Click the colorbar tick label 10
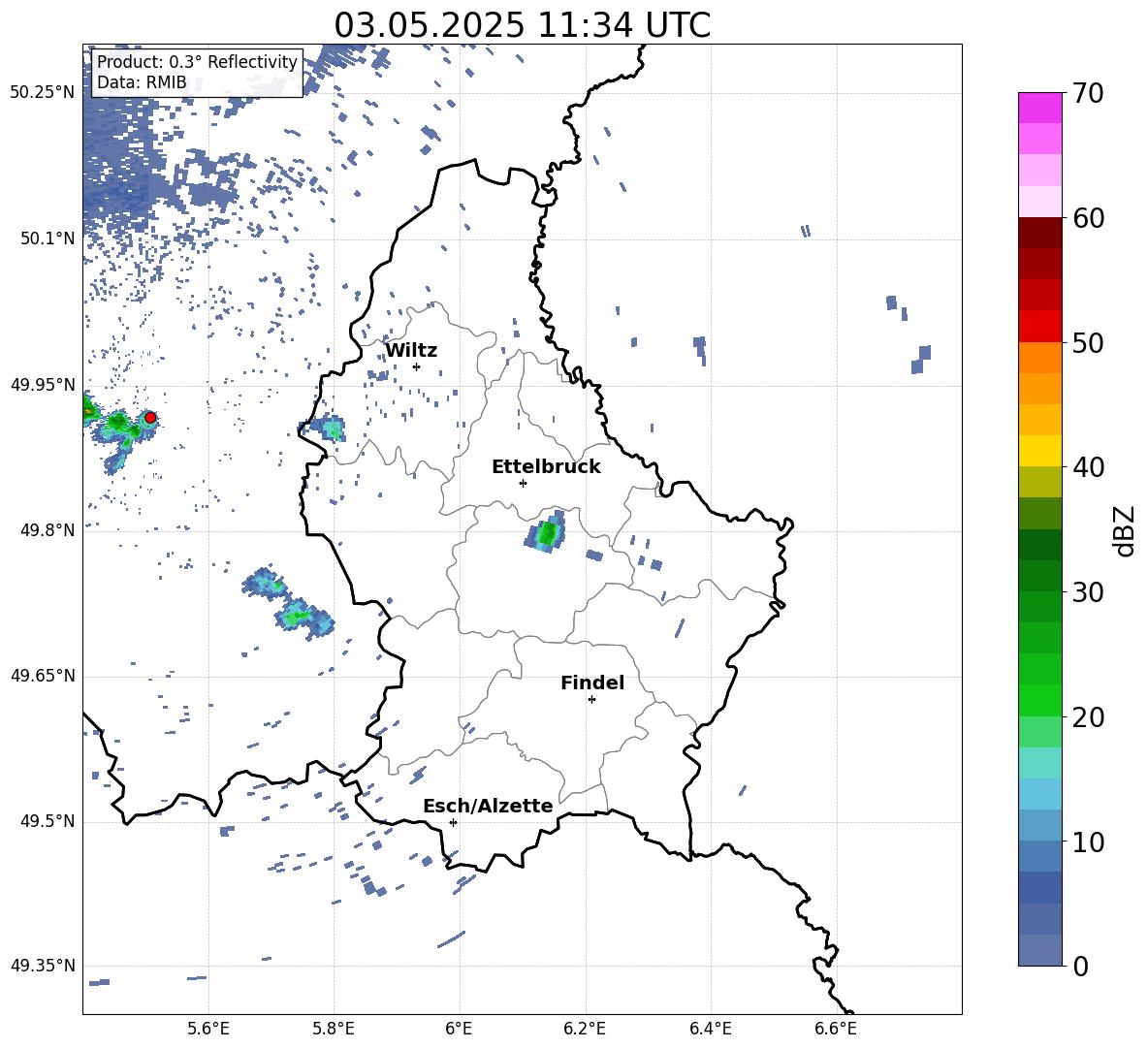Screen dimensions: 1148x1048 tap(1088, 842)
